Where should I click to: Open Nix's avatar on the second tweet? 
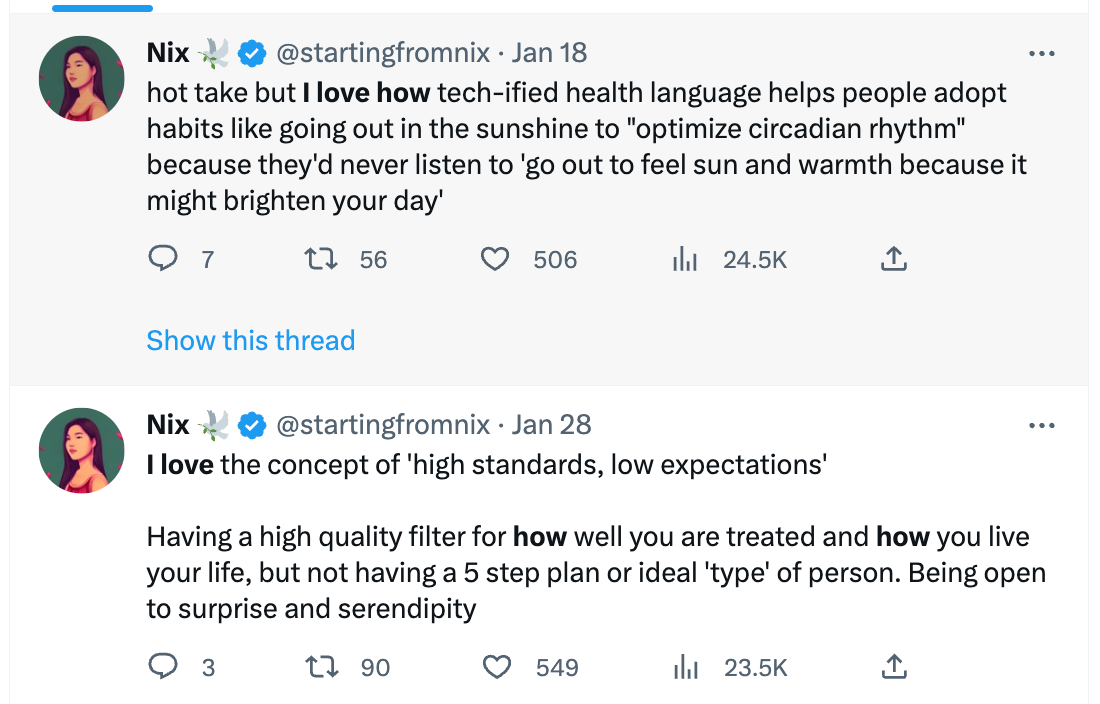coord(82,451)
